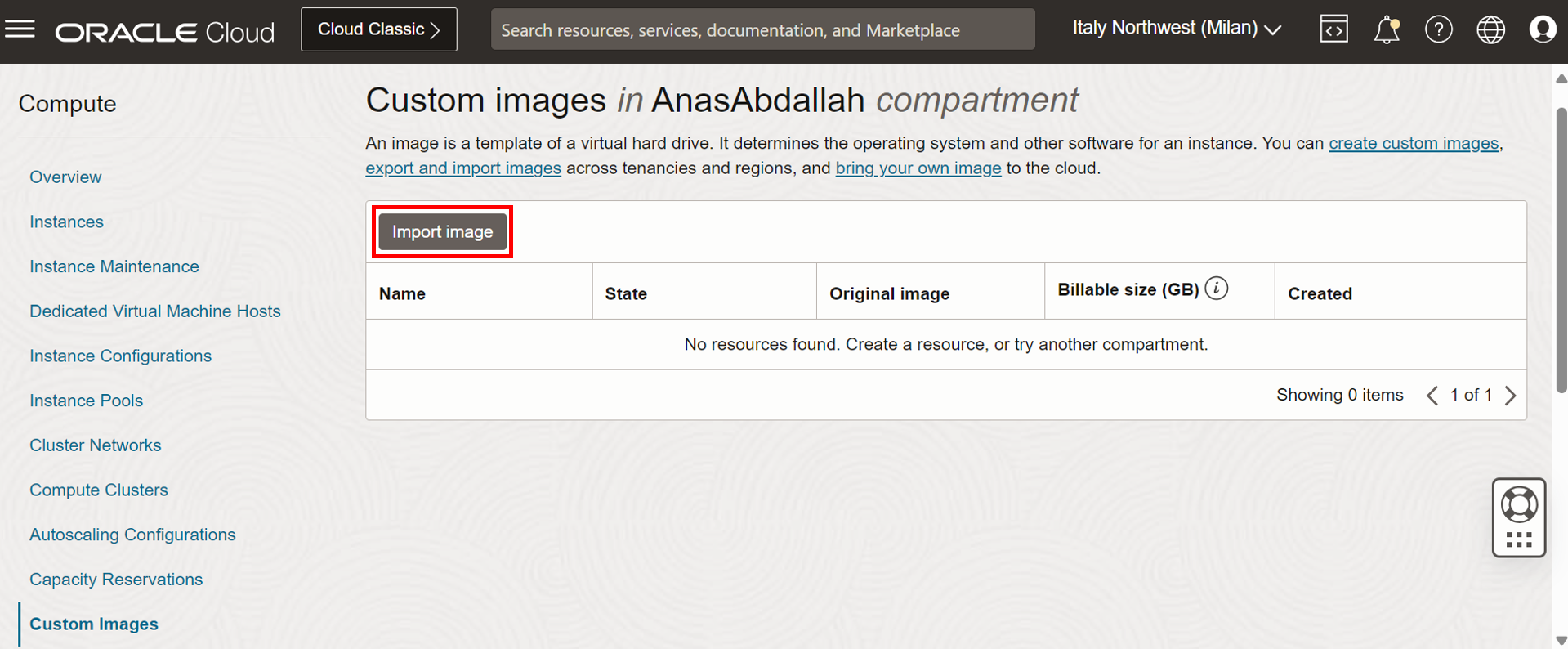Open the user profile avatar menu
This screenshot has width=1568, height=649.
[x=1543, y=30]
